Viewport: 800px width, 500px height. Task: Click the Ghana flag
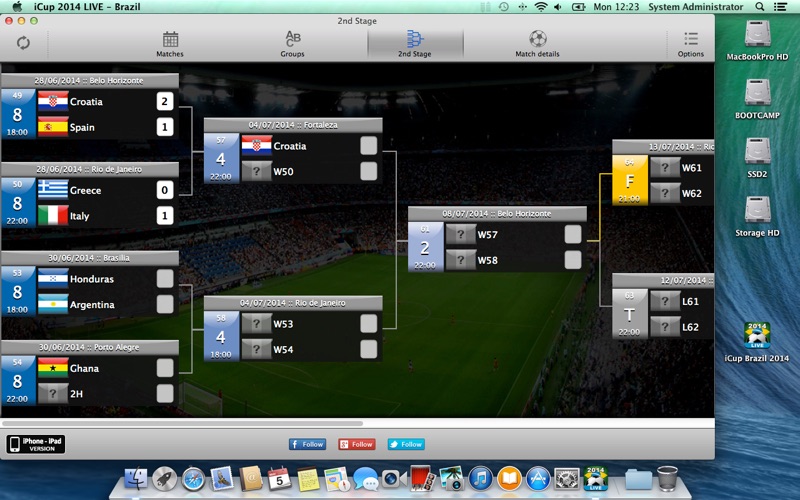(53, 368)
